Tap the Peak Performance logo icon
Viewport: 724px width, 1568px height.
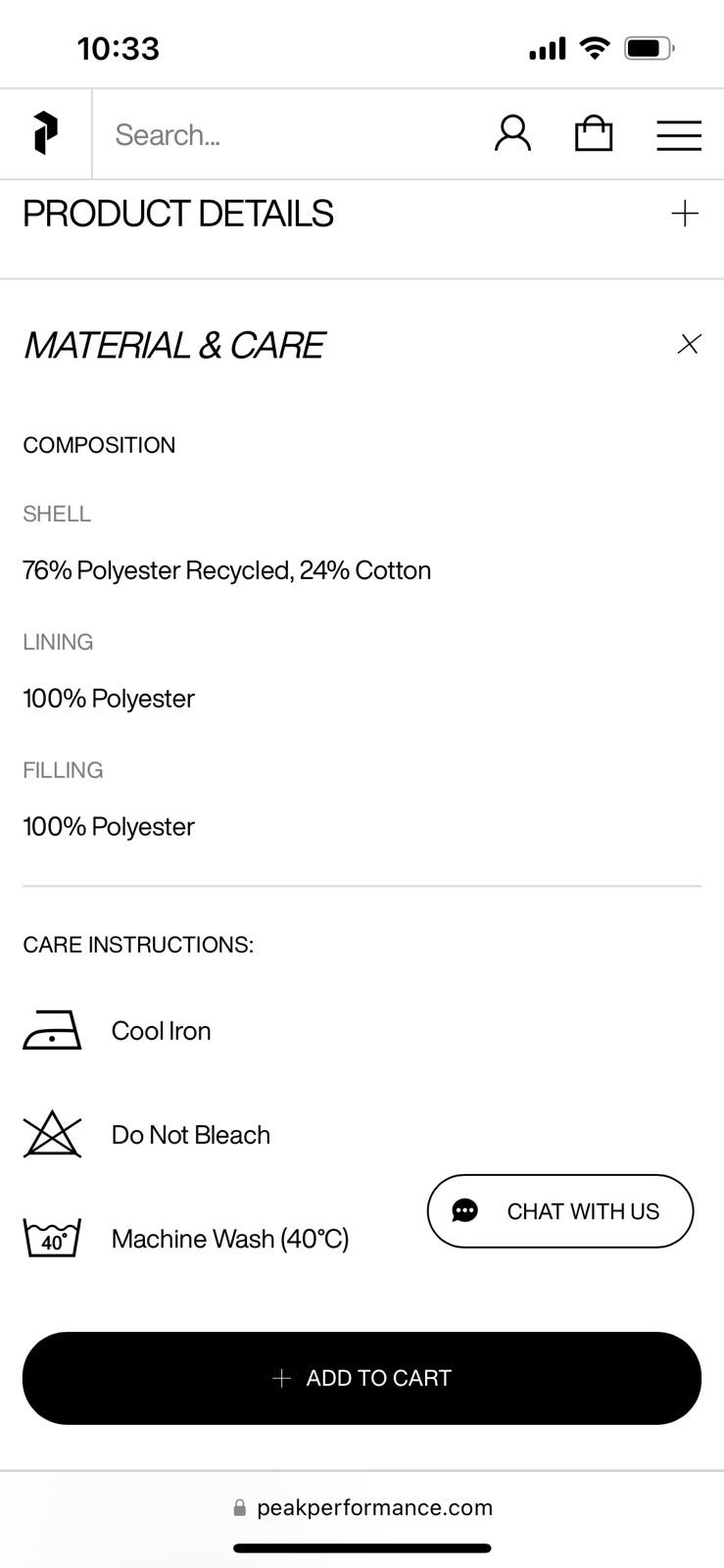(45, 133)
